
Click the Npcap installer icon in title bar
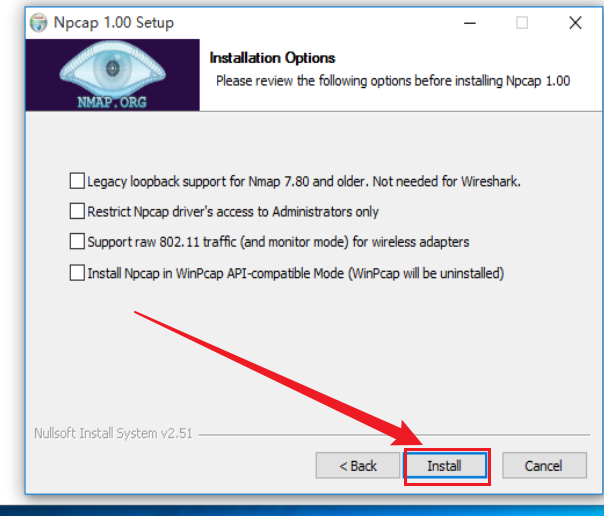tap(39, 23)
